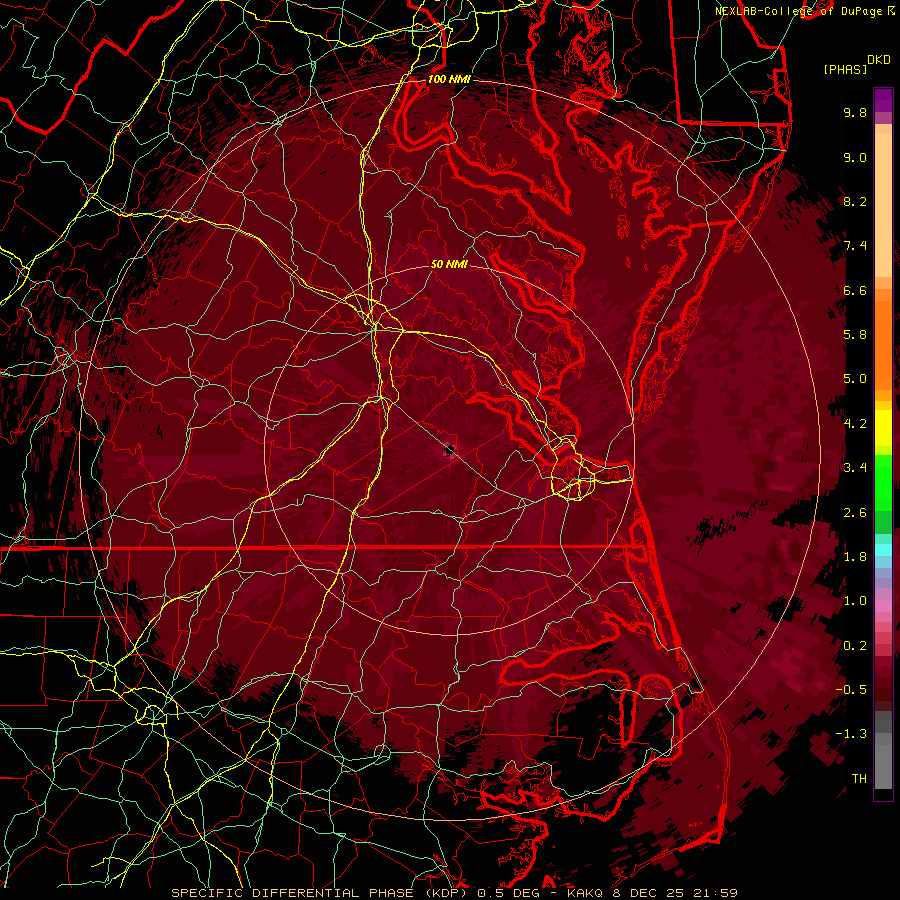Click the bright green color bar segment
This screenshot has height=900, width=900.
(x=883, y=483)
